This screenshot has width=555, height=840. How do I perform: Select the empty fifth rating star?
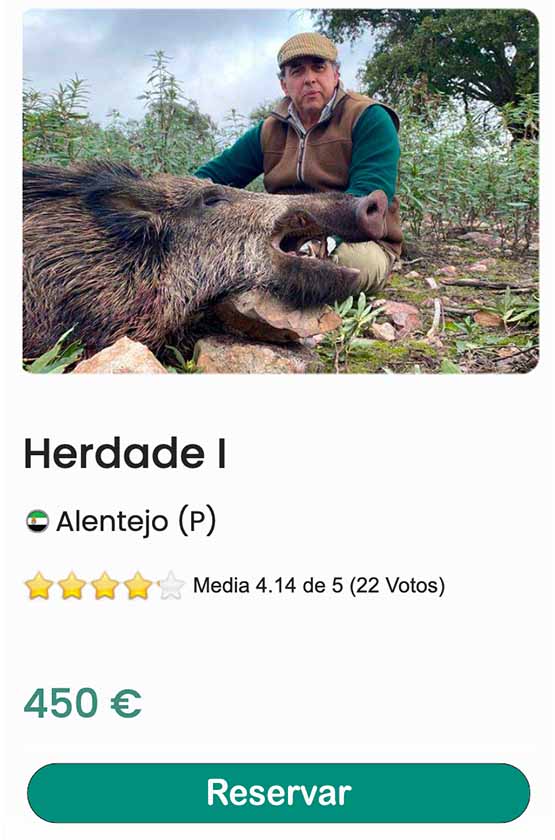coord(171,586)
